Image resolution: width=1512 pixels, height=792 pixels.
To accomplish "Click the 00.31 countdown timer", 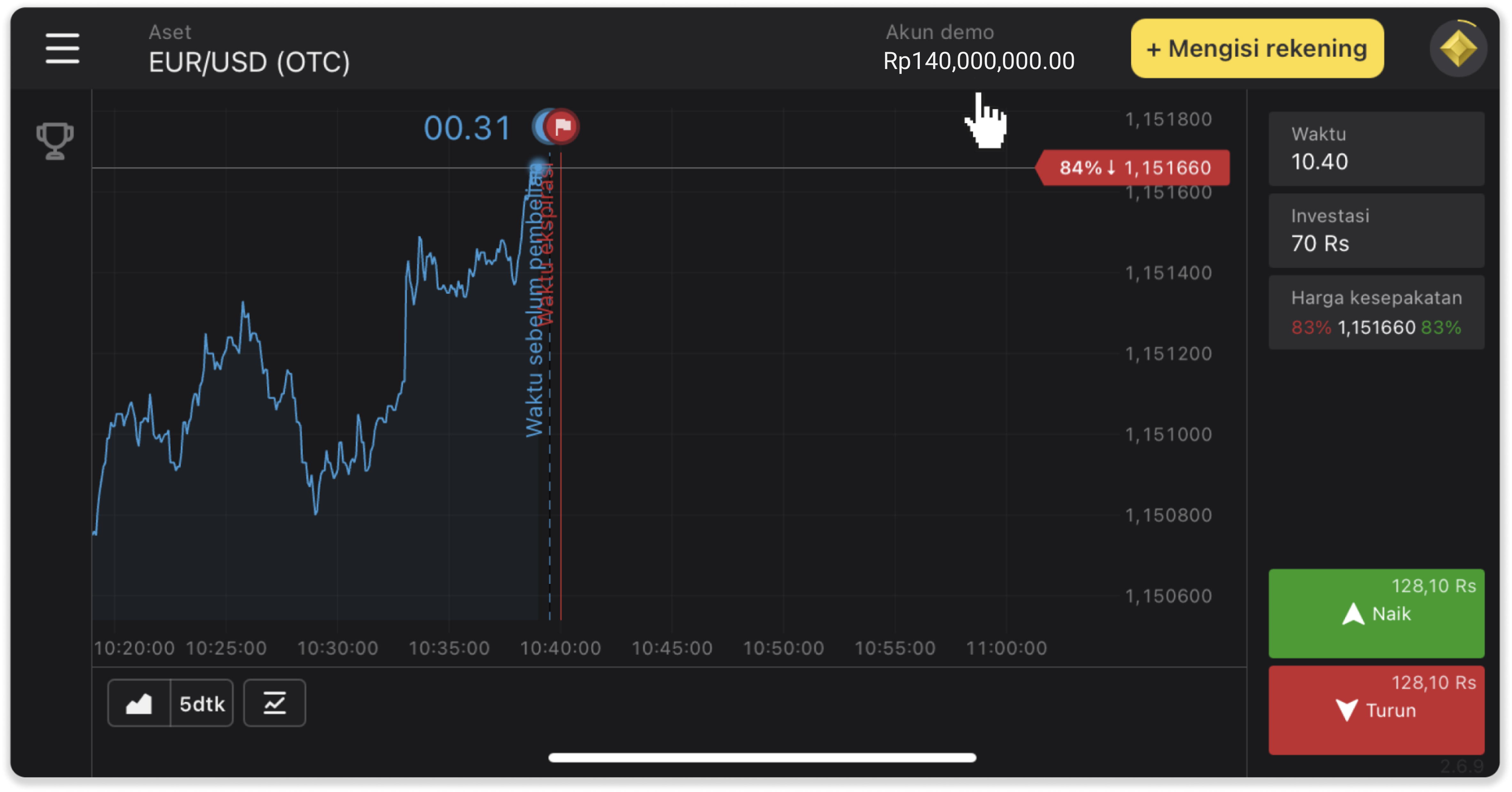I will pyautogui.click(x=467, y=128).
